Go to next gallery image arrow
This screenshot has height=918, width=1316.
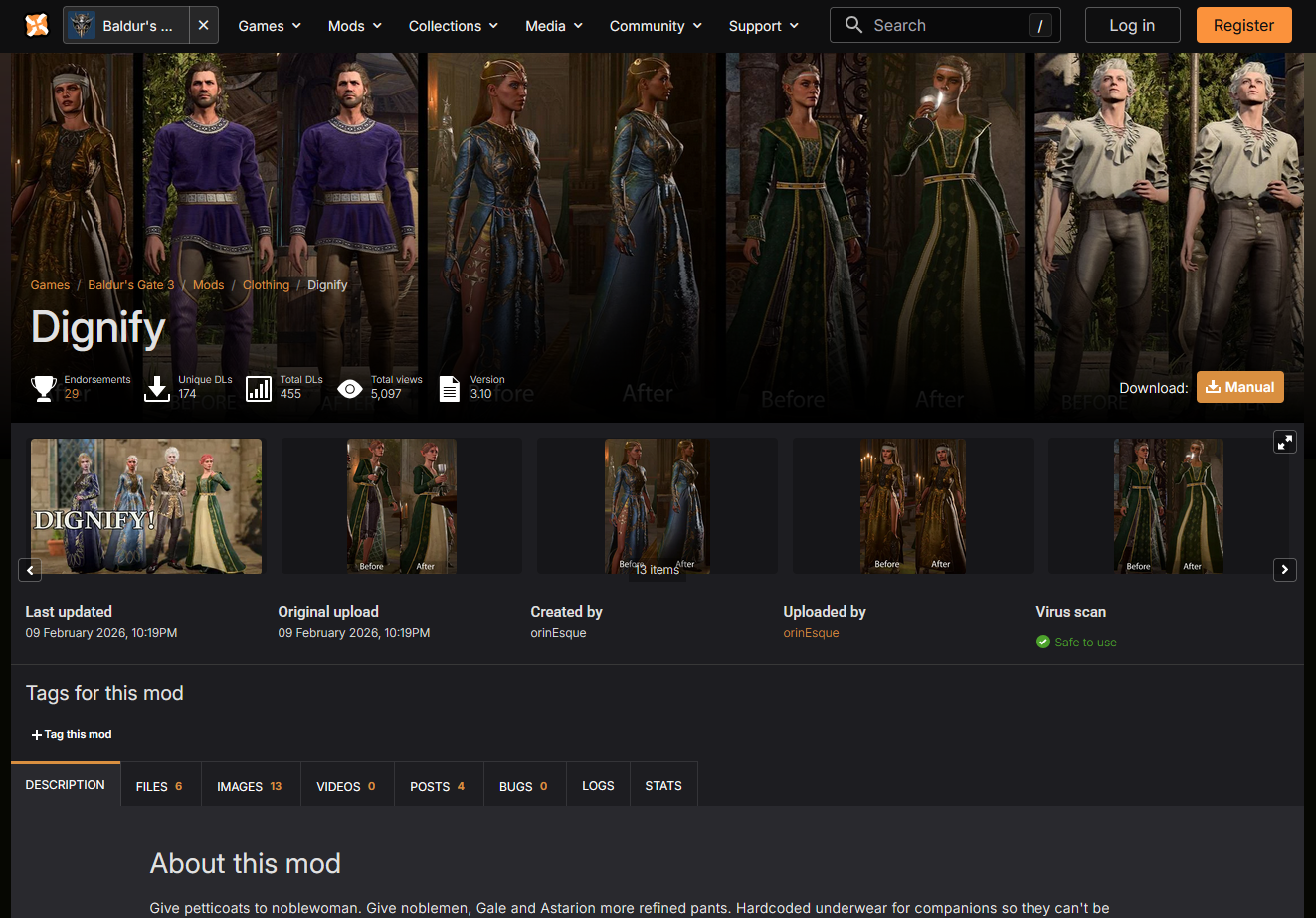[1285, 570]
